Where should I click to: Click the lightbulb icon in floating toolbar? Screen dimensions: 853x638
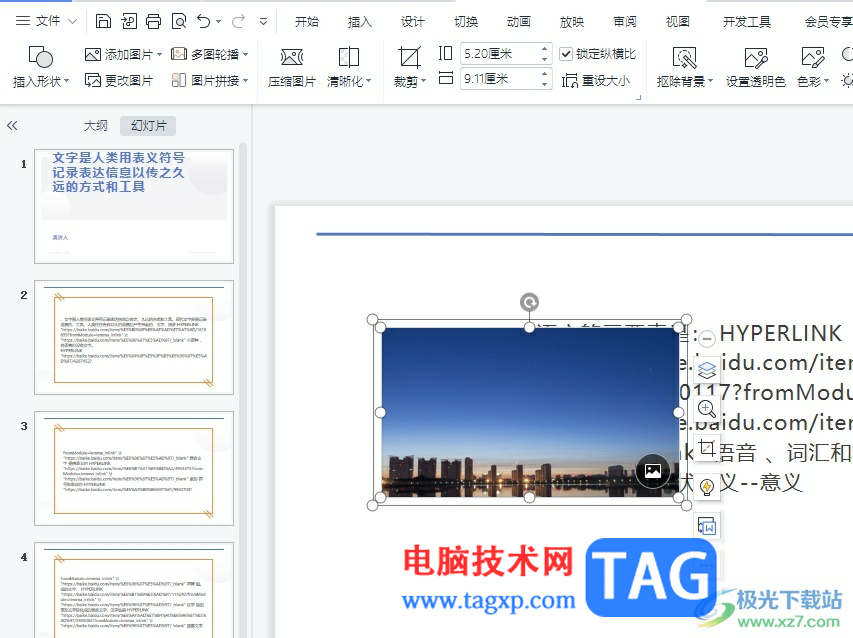click(x=707, y=486)
